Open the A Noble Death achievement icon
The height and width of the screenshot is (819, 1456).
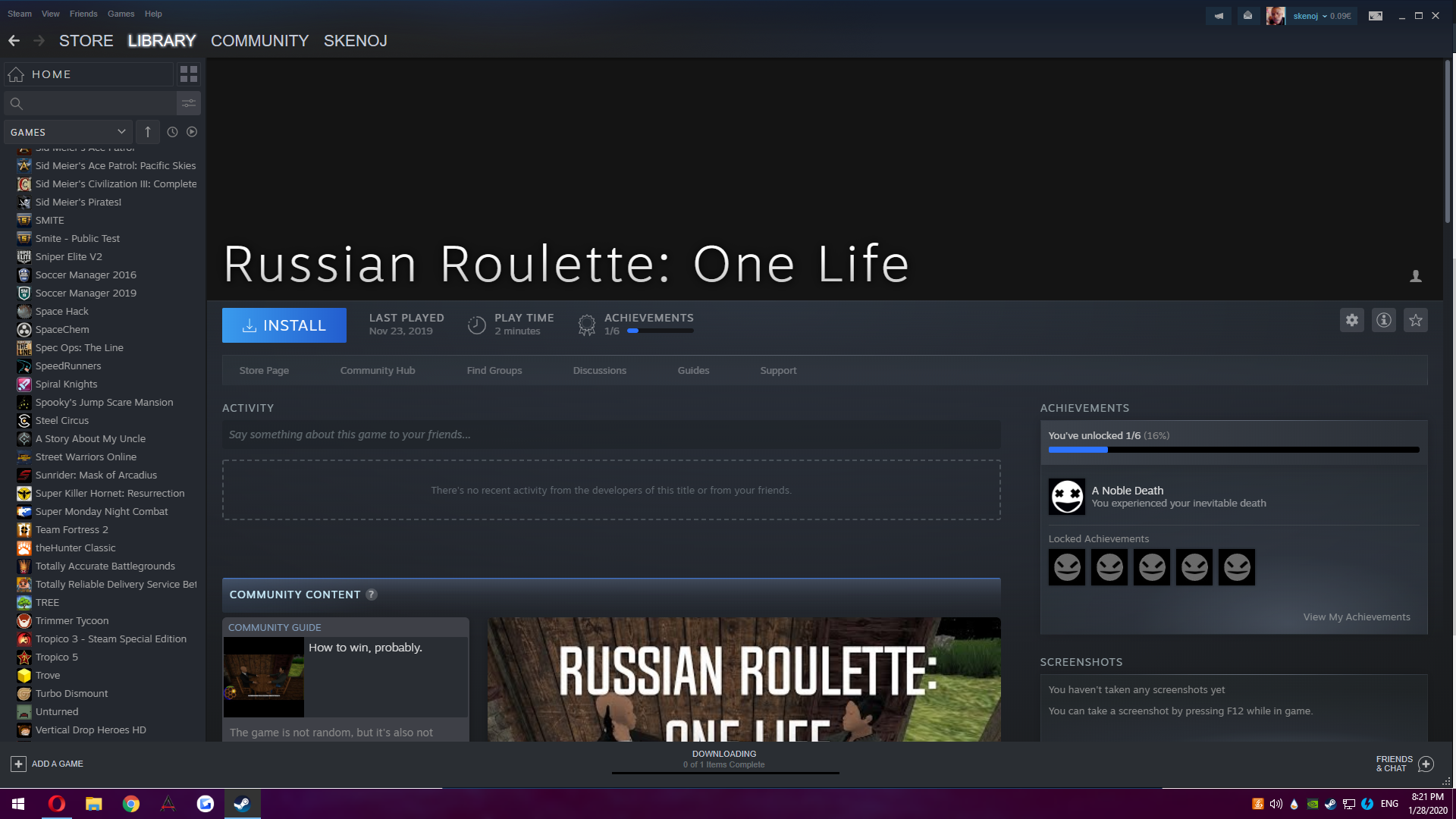point(1067,497)
